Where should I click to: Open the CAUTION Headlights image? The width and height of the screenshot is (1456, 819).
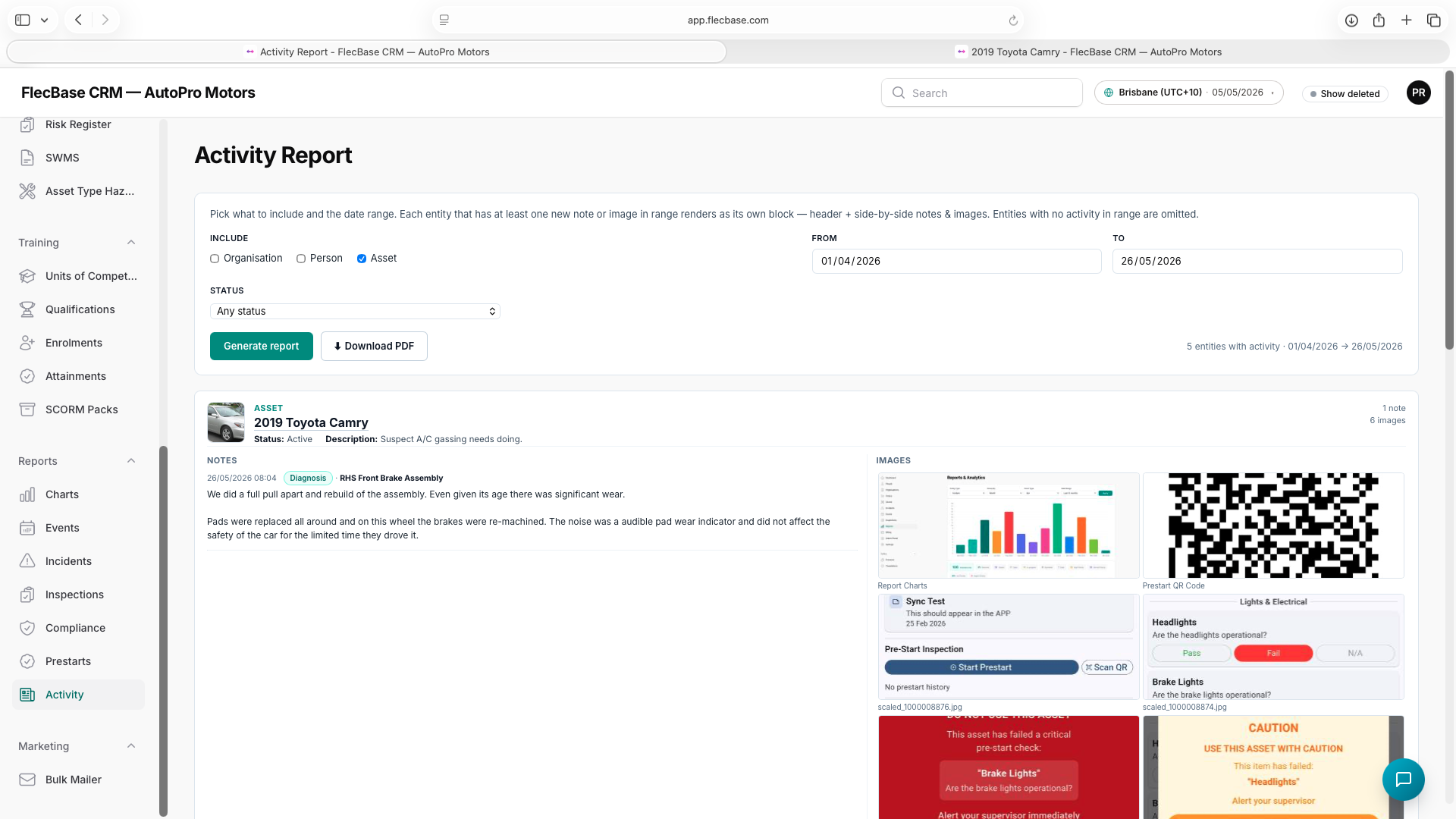[x=1273, y=767]
